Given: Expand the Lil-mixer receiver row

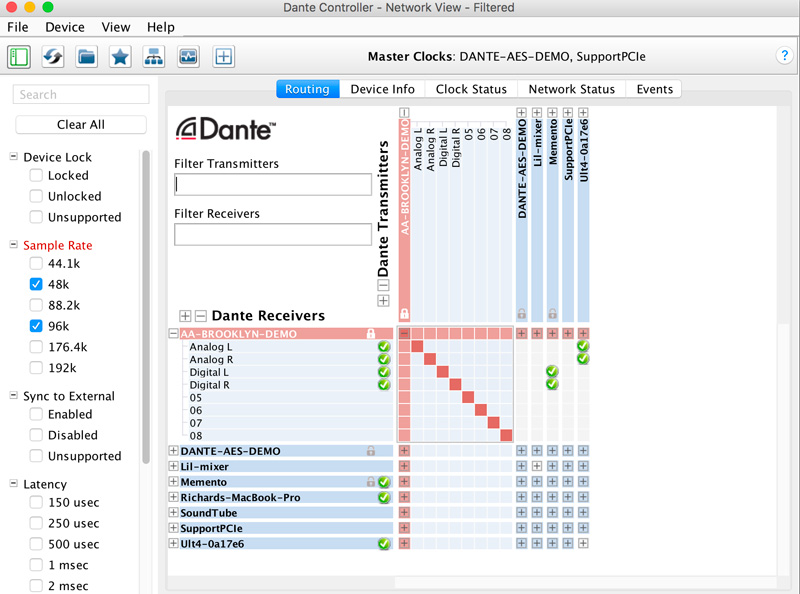Looking at the screenshot, I should point(173,466).
